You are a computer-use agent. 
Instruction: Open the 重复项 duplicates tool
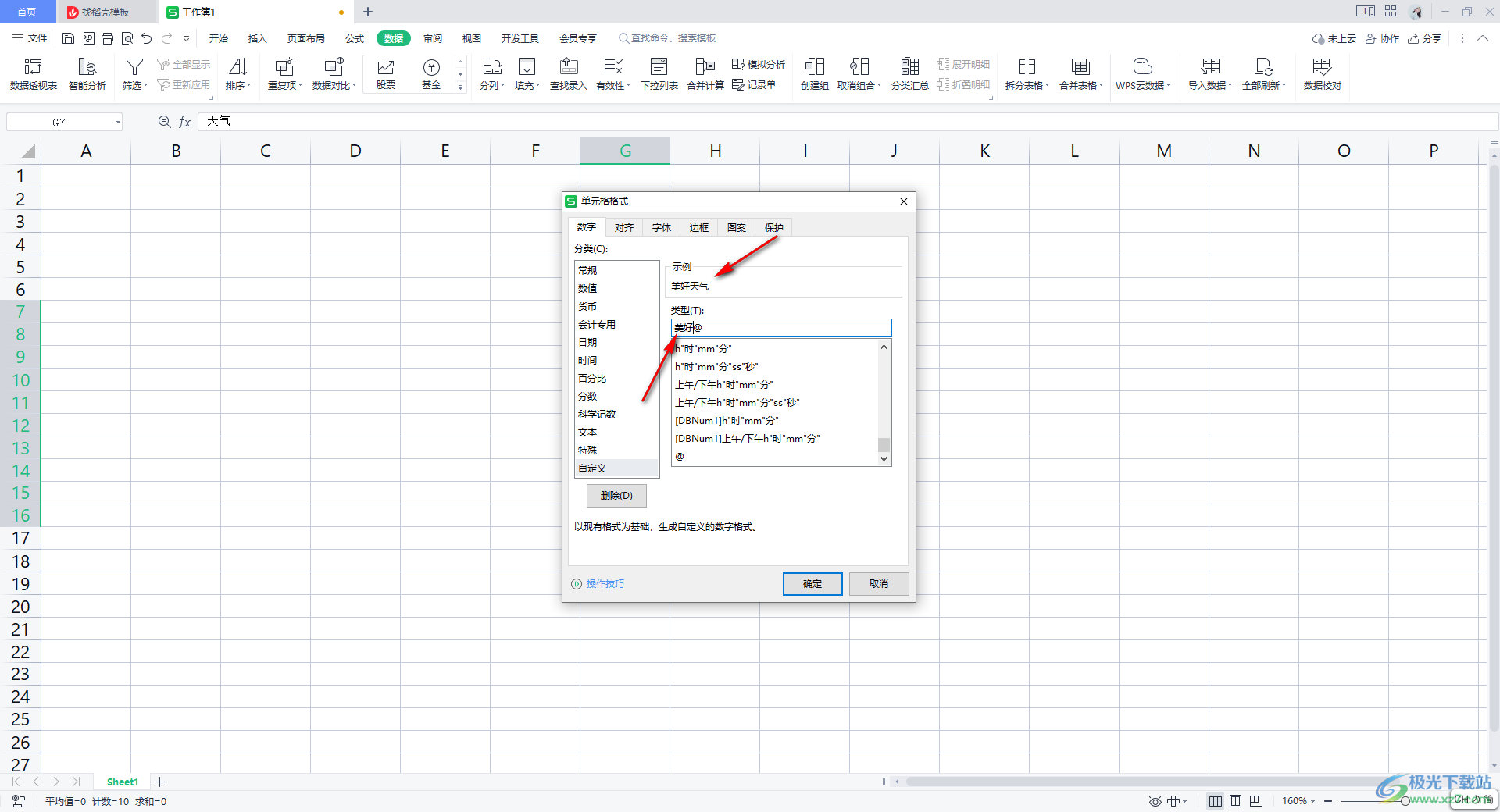[285, 74]
